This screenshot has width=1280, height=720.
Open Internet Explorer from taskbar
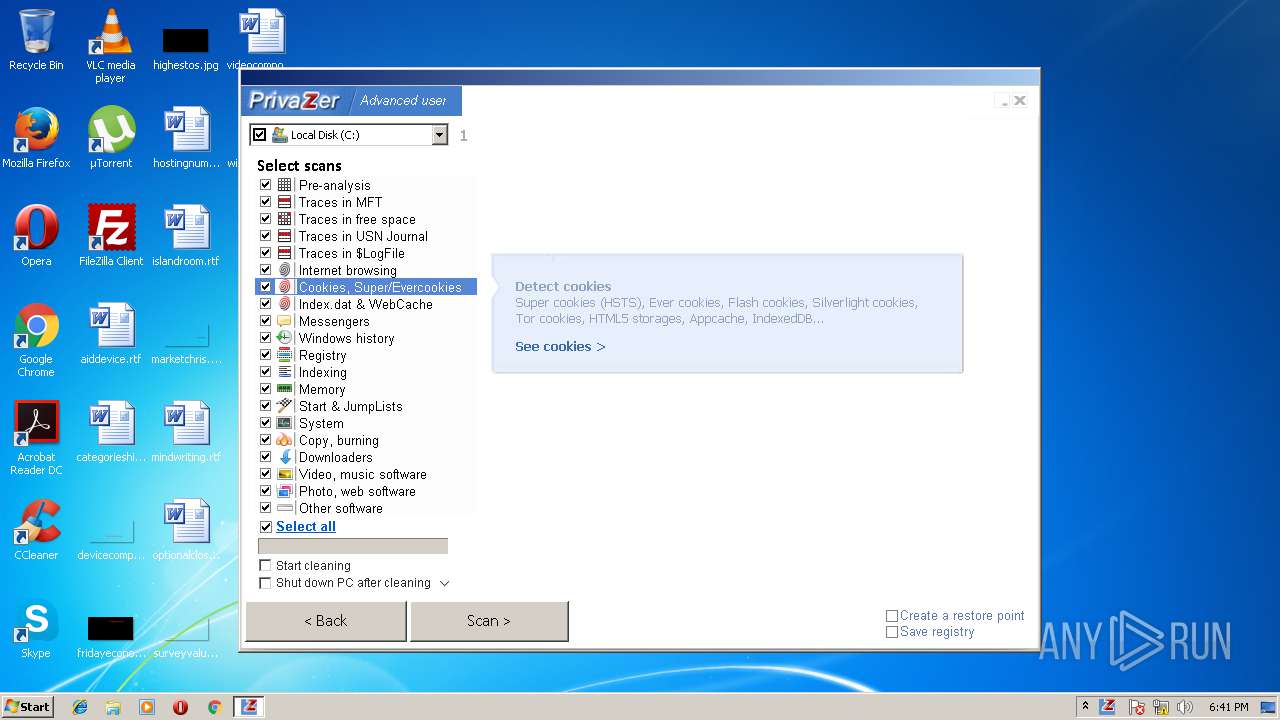coord(80,707)
